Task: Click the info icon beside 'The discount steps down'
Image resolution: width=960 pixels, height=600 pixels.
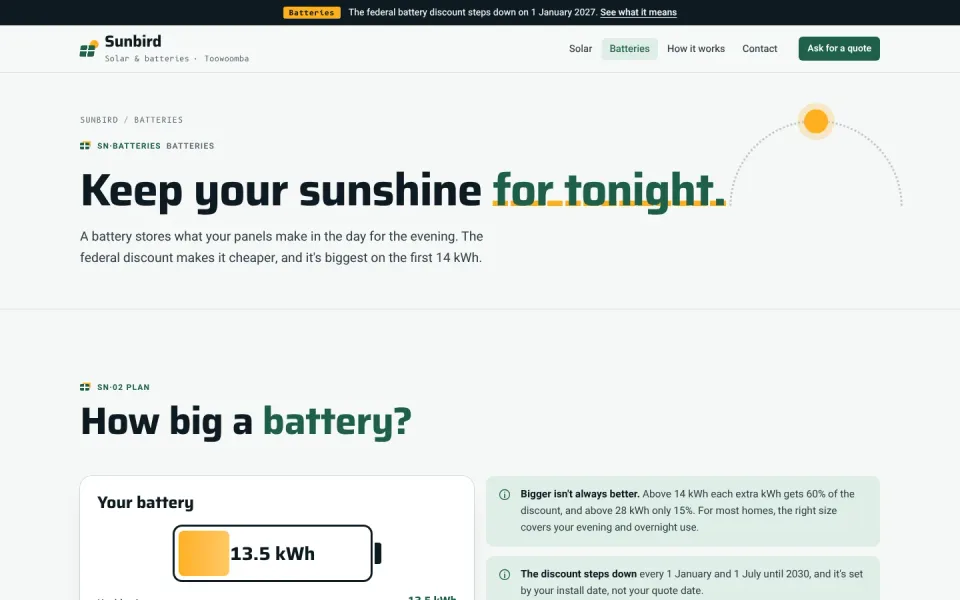Action: [504, 574]
